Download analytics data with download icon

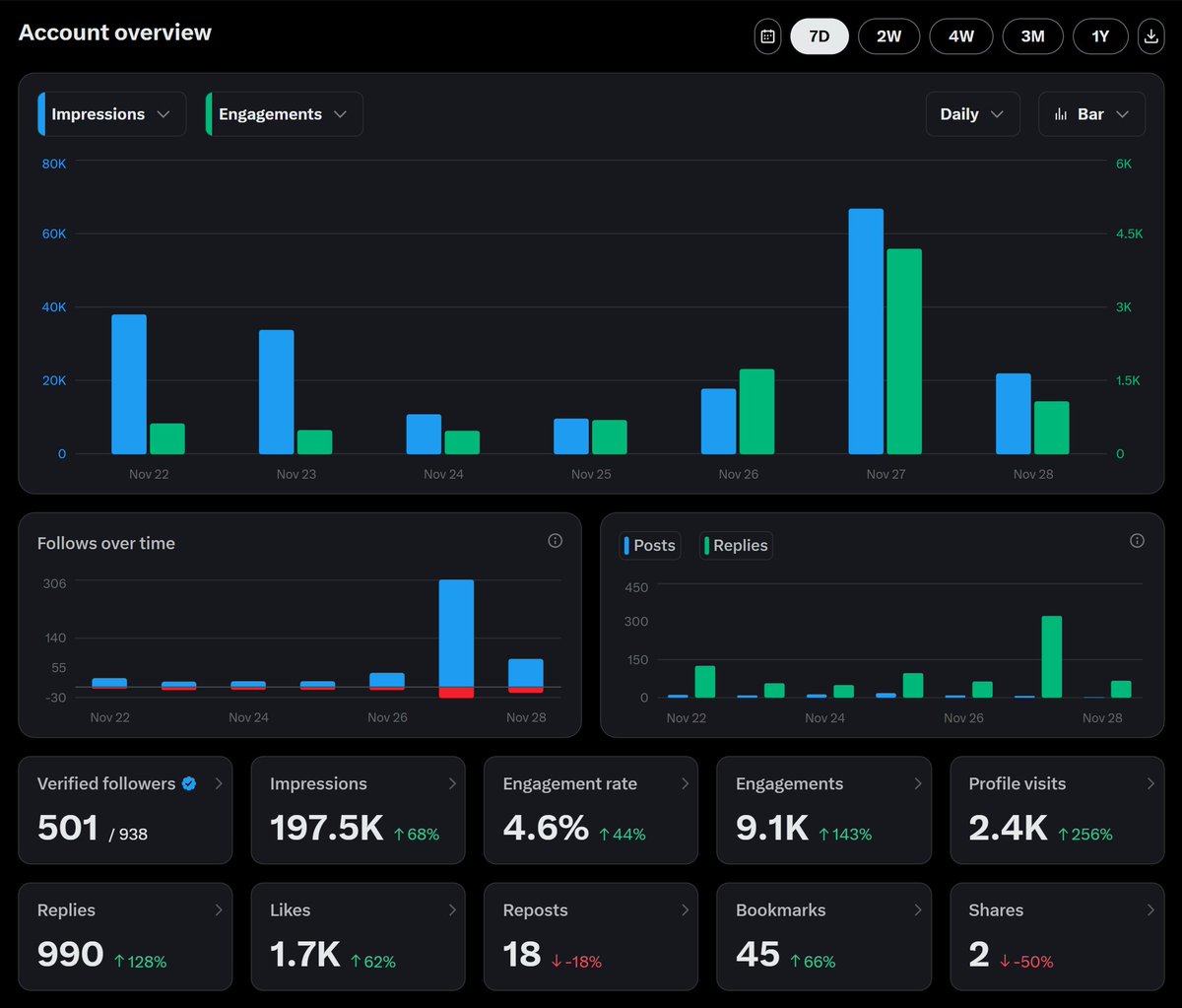tap(1150, 36)
